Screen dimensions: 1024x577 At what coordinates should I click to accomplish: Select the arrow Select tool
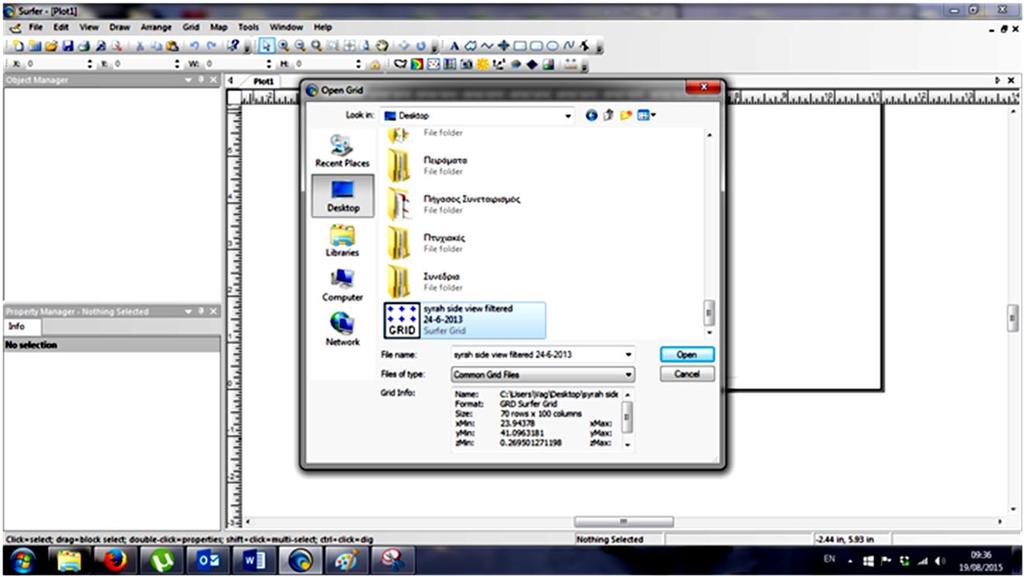pyautogui.click(x=266, y=46)
